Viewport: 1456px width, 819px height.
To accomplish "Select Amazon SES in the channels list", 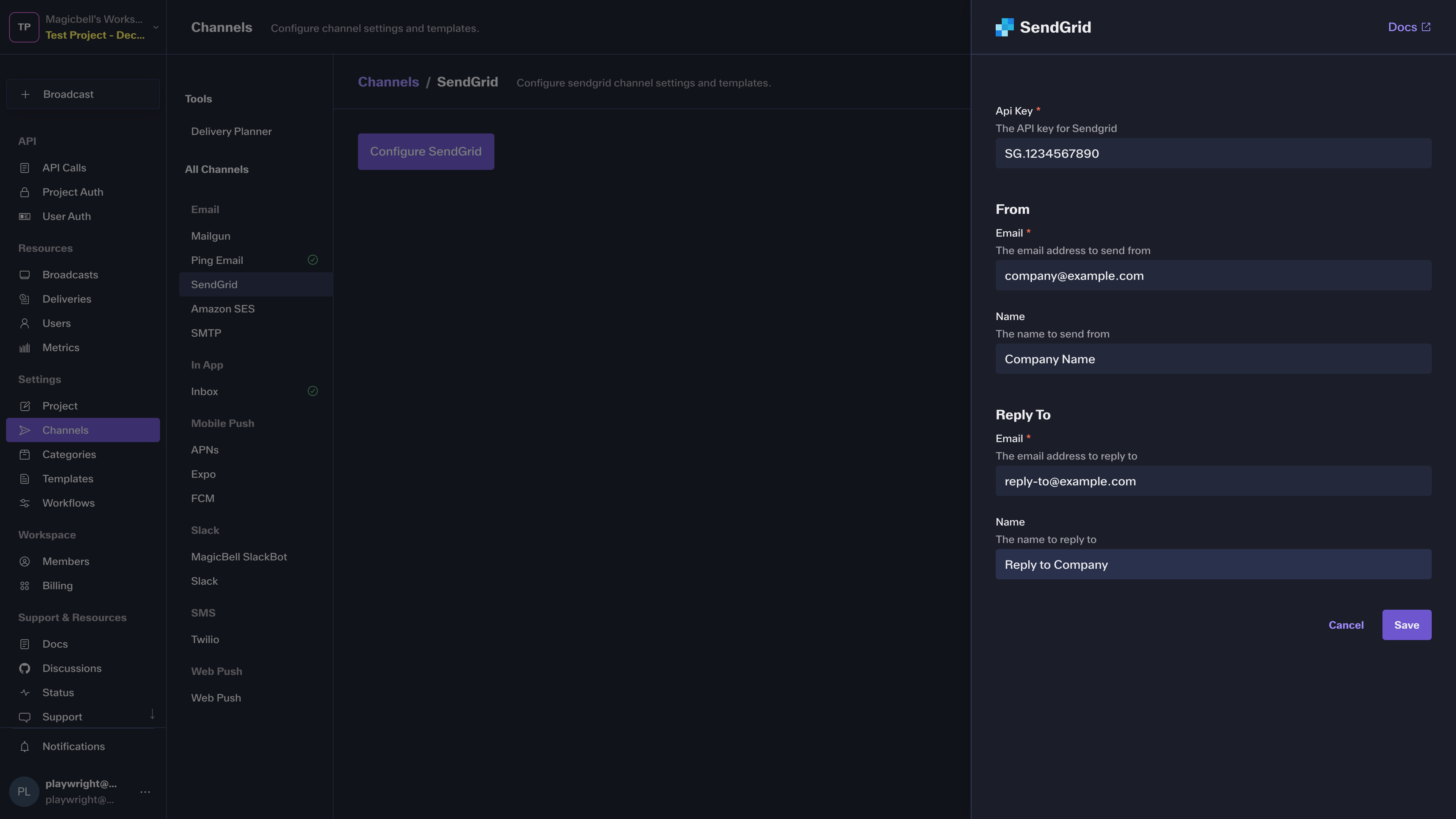I will click(x=223, y=309).
